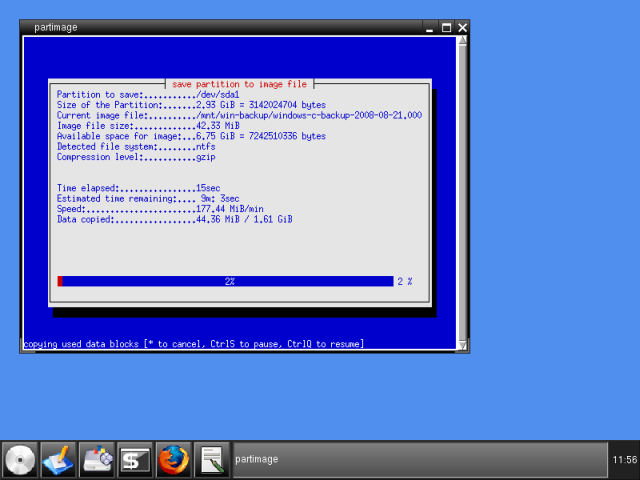
Task: Click the available space 6.75 GiB line
Action: (x=191, y=136)
